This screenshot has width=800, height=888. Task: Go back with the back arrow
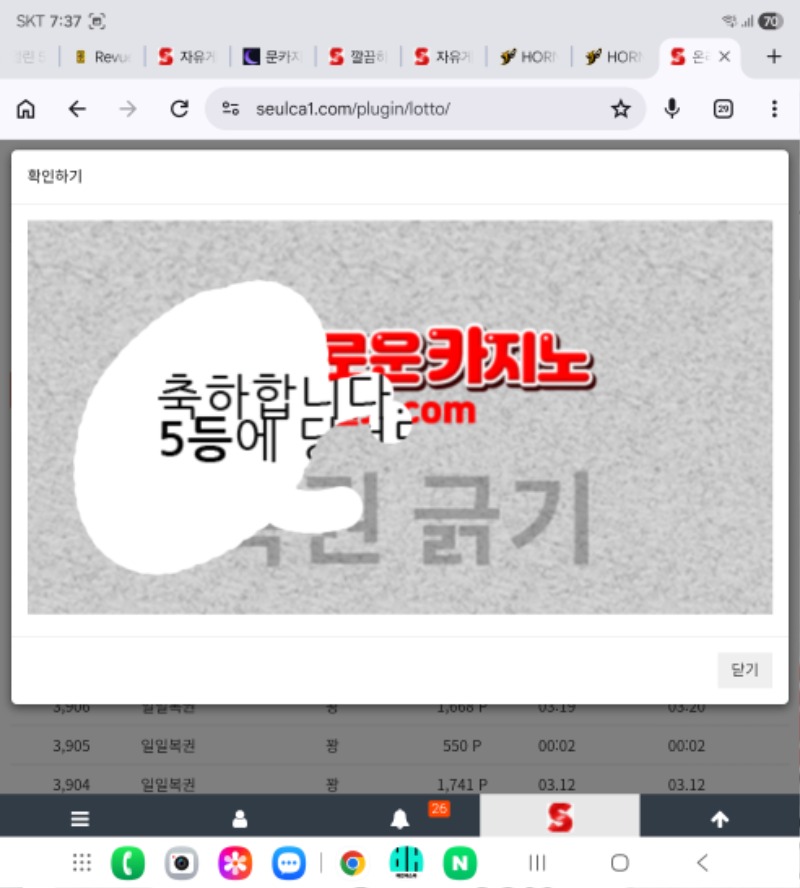[x=77, y=109]
